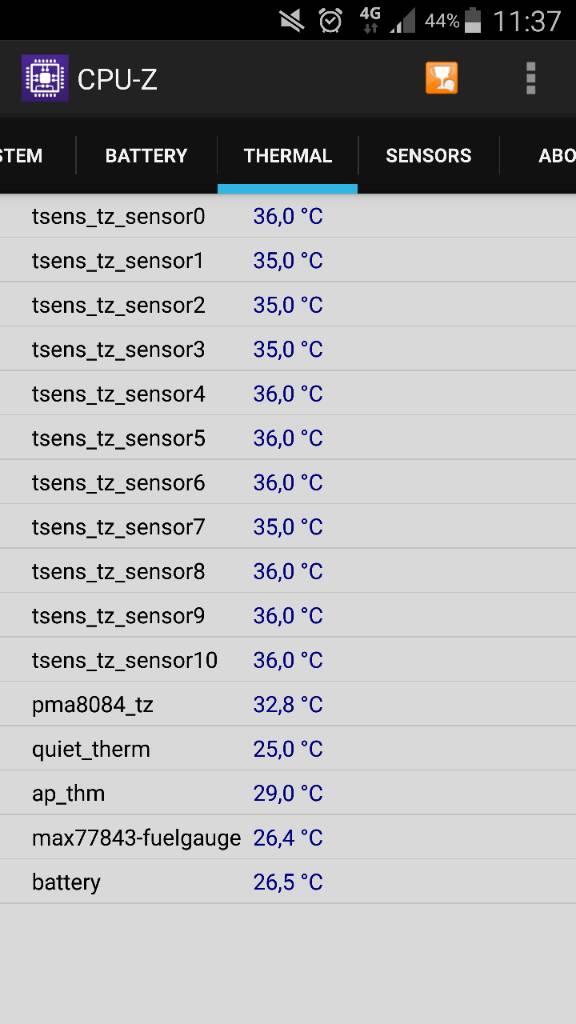Select the tsens_tz_sensor0 row
This screenshot has height=1024, width=576.
(x=288, y=216)
